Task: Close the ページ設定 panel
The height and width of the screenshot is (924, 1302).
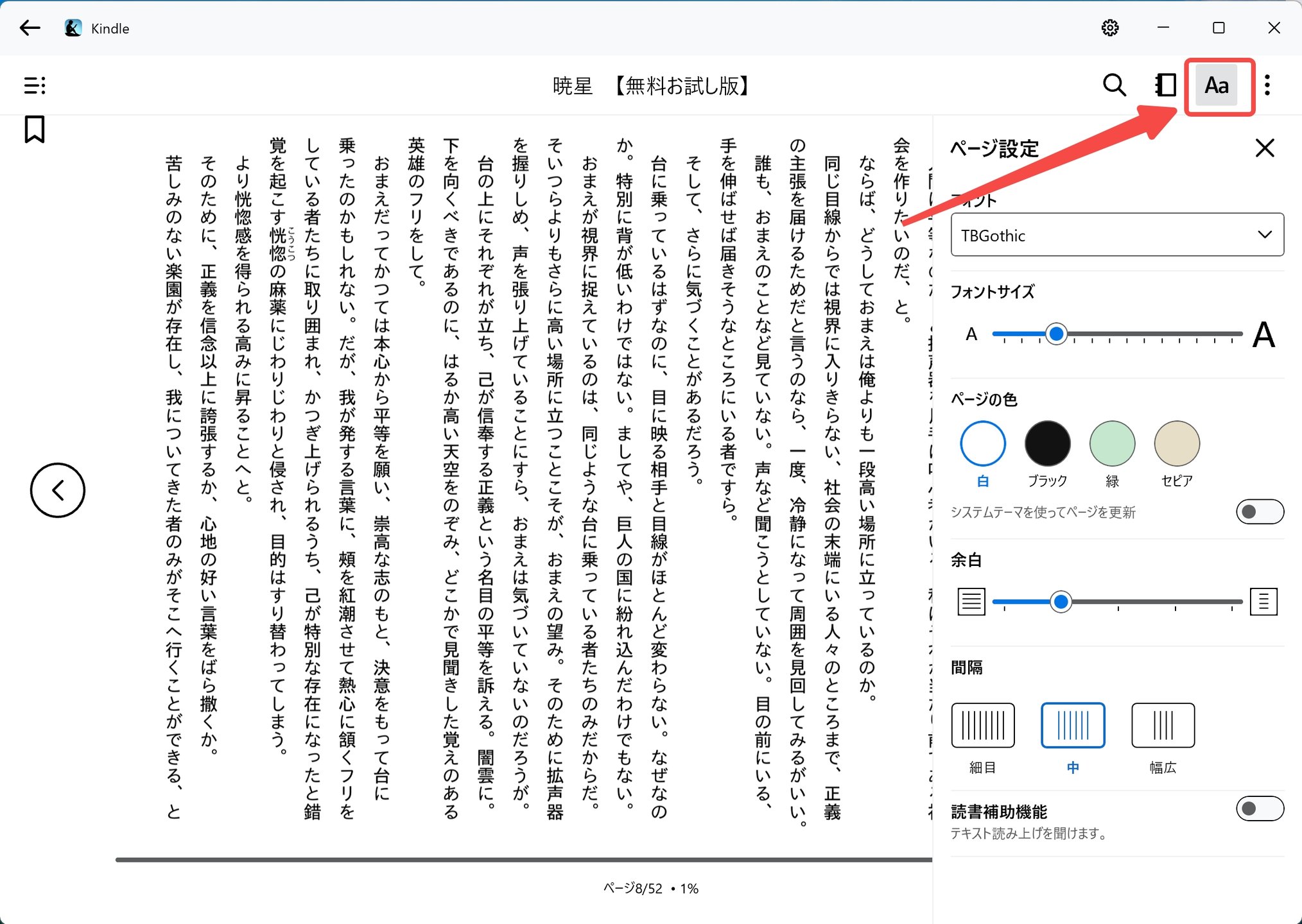Action: click(x=1265, y=148)
